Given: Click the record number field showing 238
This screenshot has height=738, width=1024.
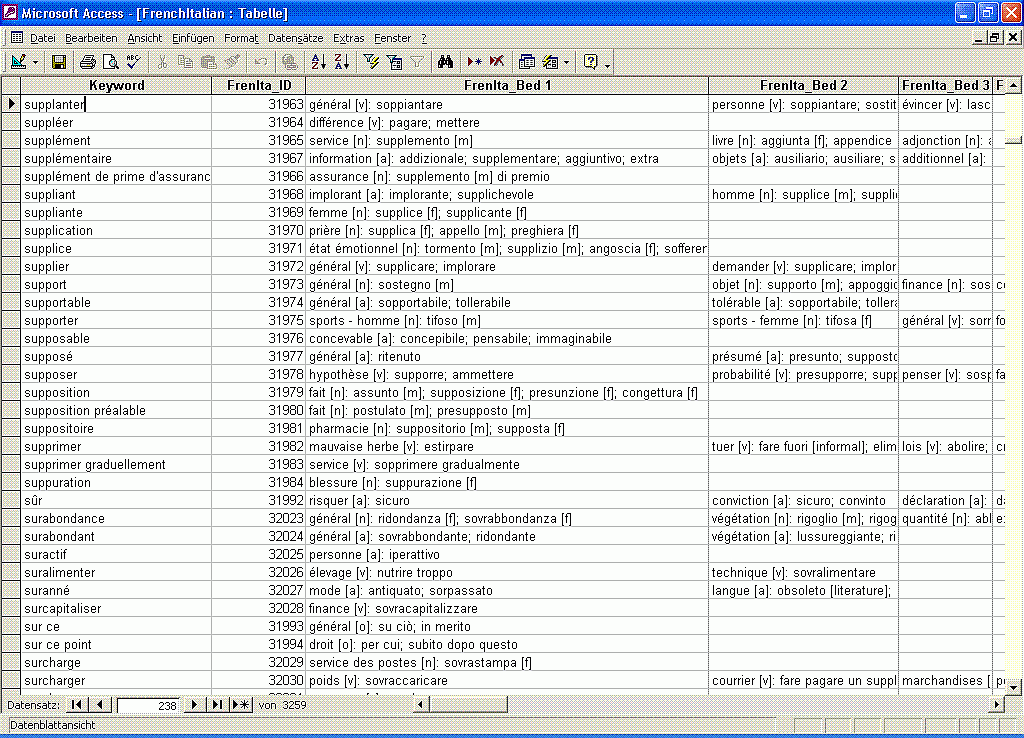Looking at the screenshot, I should pyautogui.click(x=148, y=705).
